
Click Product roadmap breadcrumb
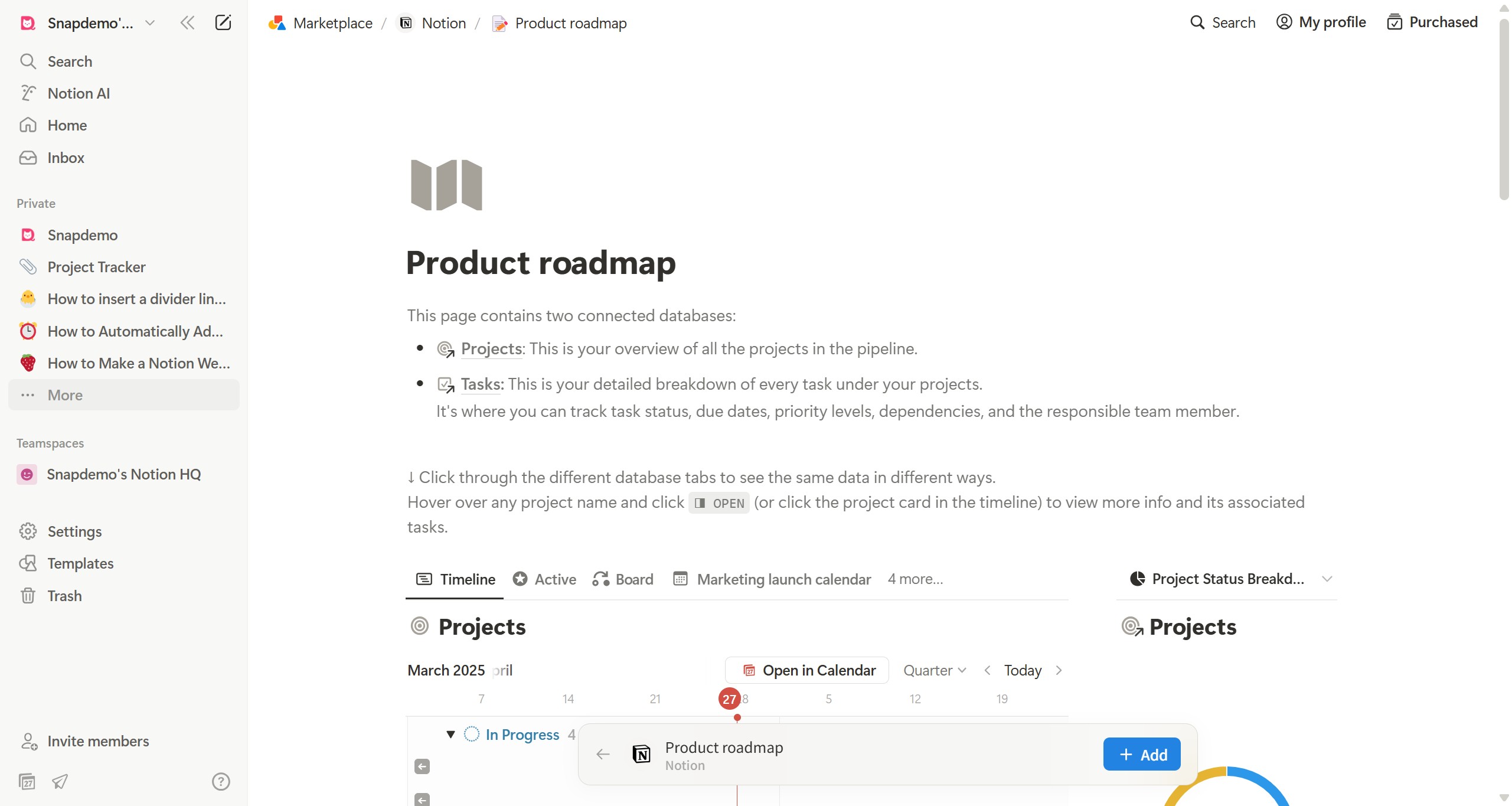(559, 23)
